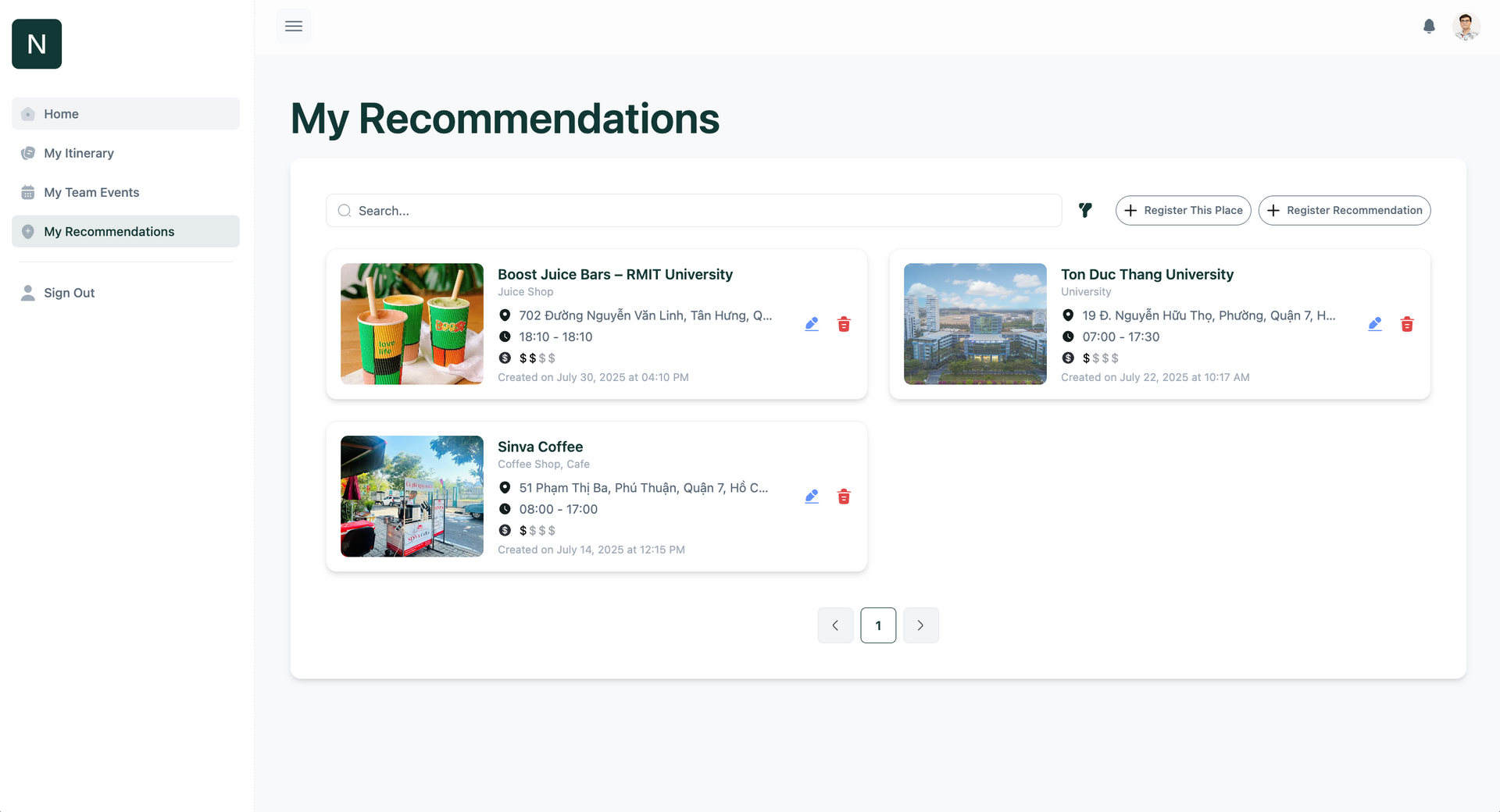Viewport: 1500px width, 812px height.
Task: Select page 1 in pagination
Action: (x=878, y=625)
